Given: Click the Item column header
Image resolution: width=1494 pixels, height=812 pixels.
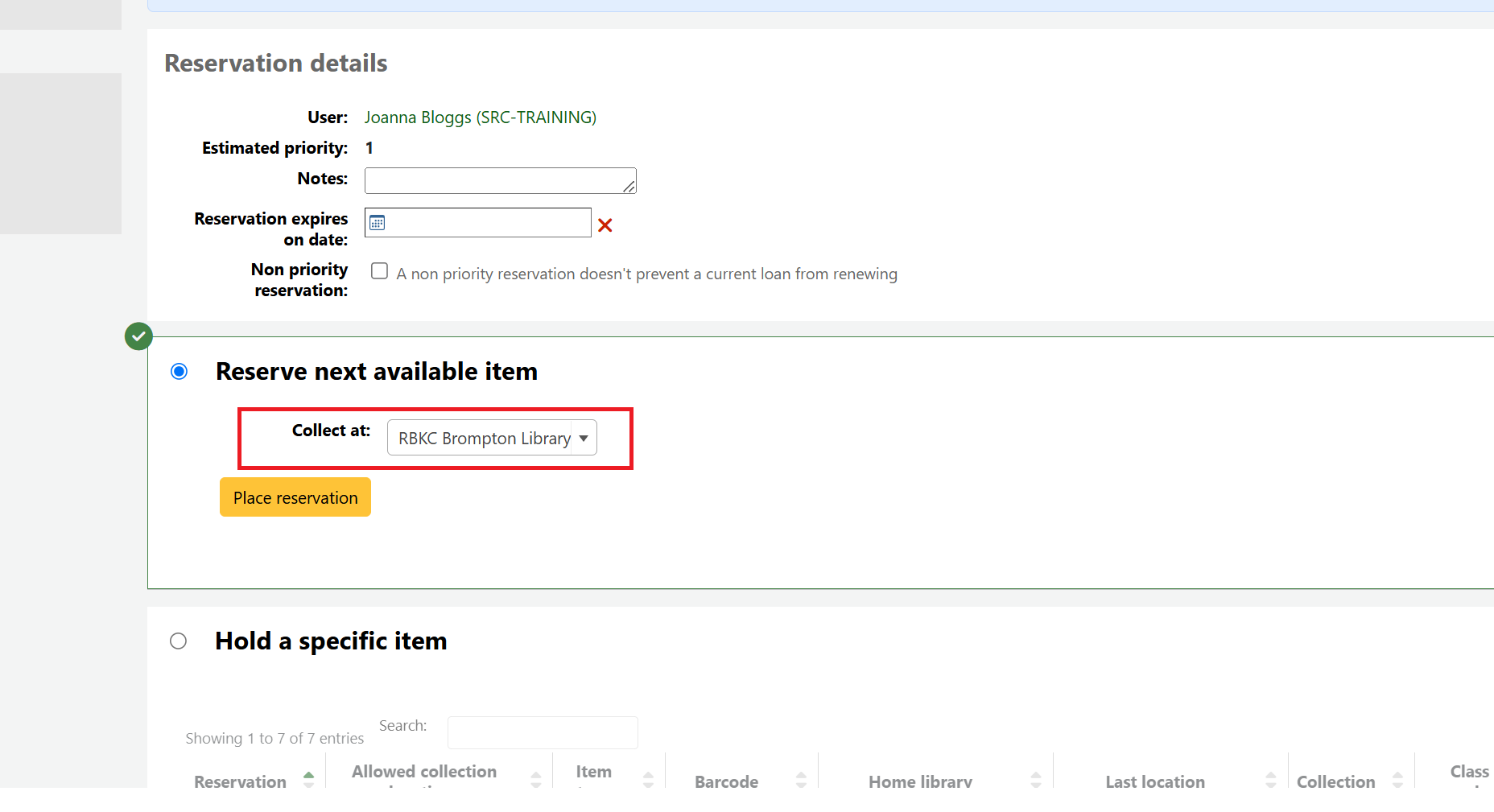Looking at the screenshot, I should (x=594, y=772).
